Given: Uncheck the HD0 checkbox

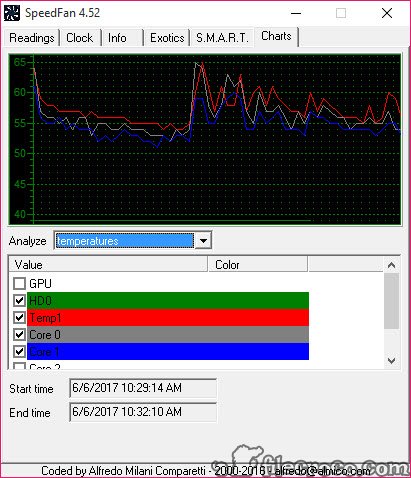Looking at the screenshot, I should tap(19, 300).
